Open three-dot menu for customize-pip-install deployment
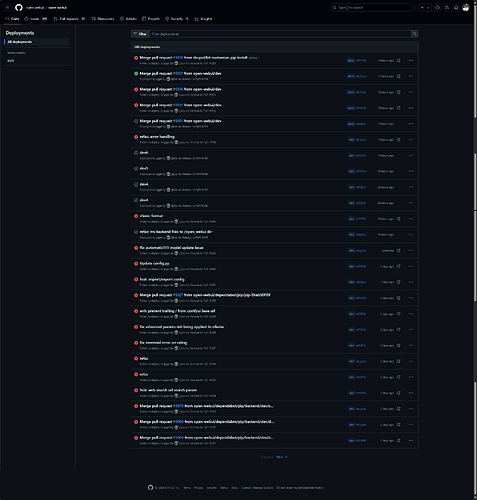The image size is (477, 500). [x=411, y=60]
